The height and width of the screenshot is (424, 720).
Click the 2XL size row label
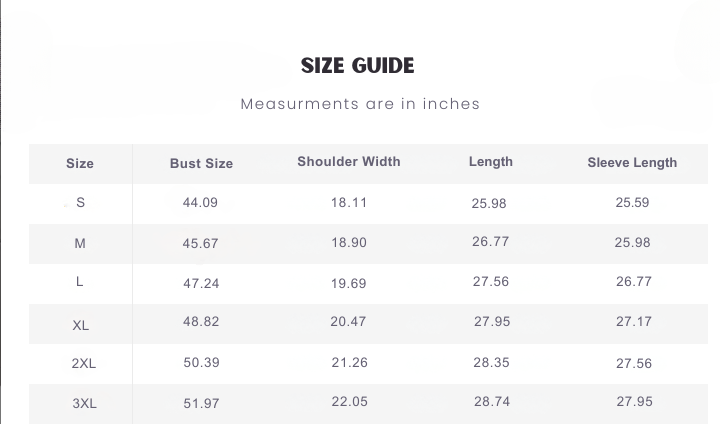(84, 364)
